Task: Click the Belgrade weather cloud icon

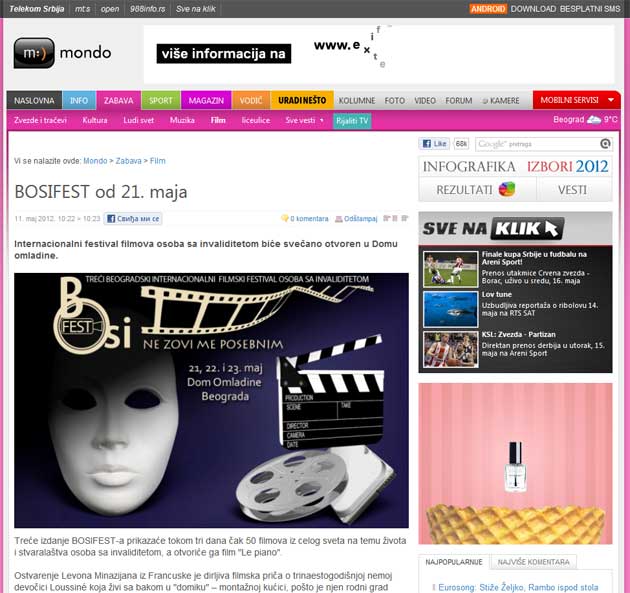Action: click(x=595, y=120)
